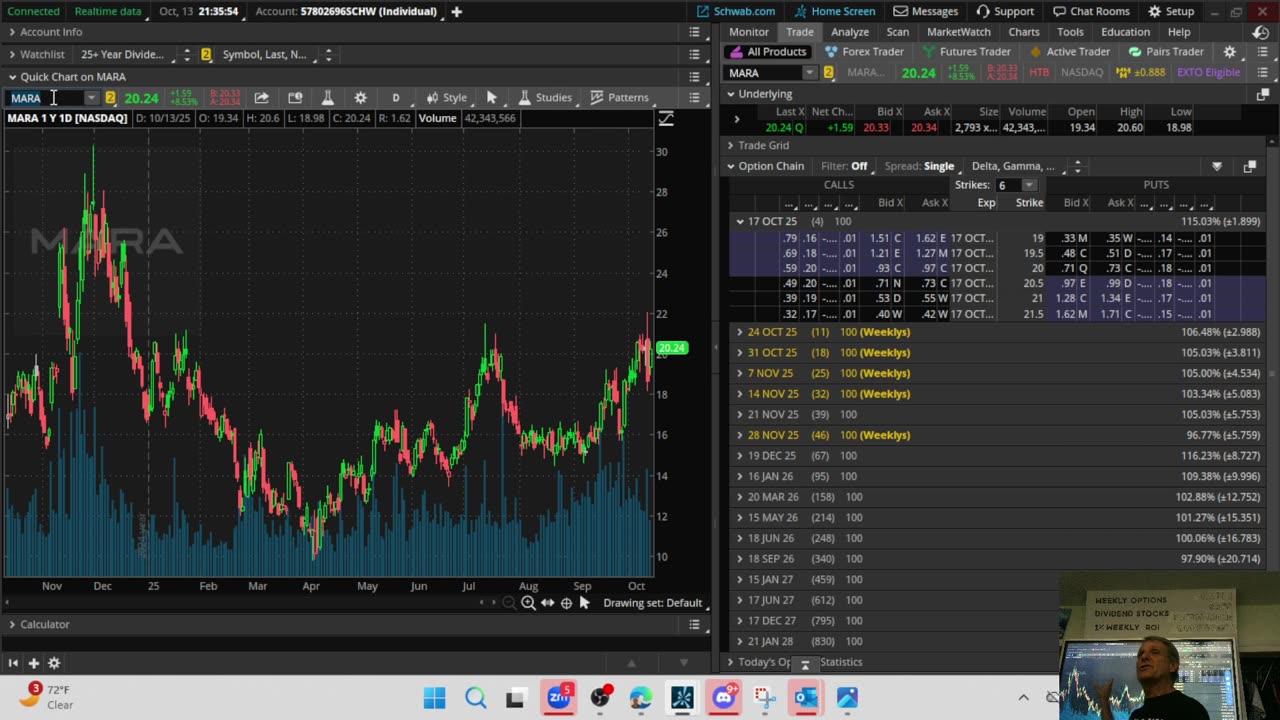
Task: Open the list menu icon on the MARA symbol row
Action: (1262, 73)
